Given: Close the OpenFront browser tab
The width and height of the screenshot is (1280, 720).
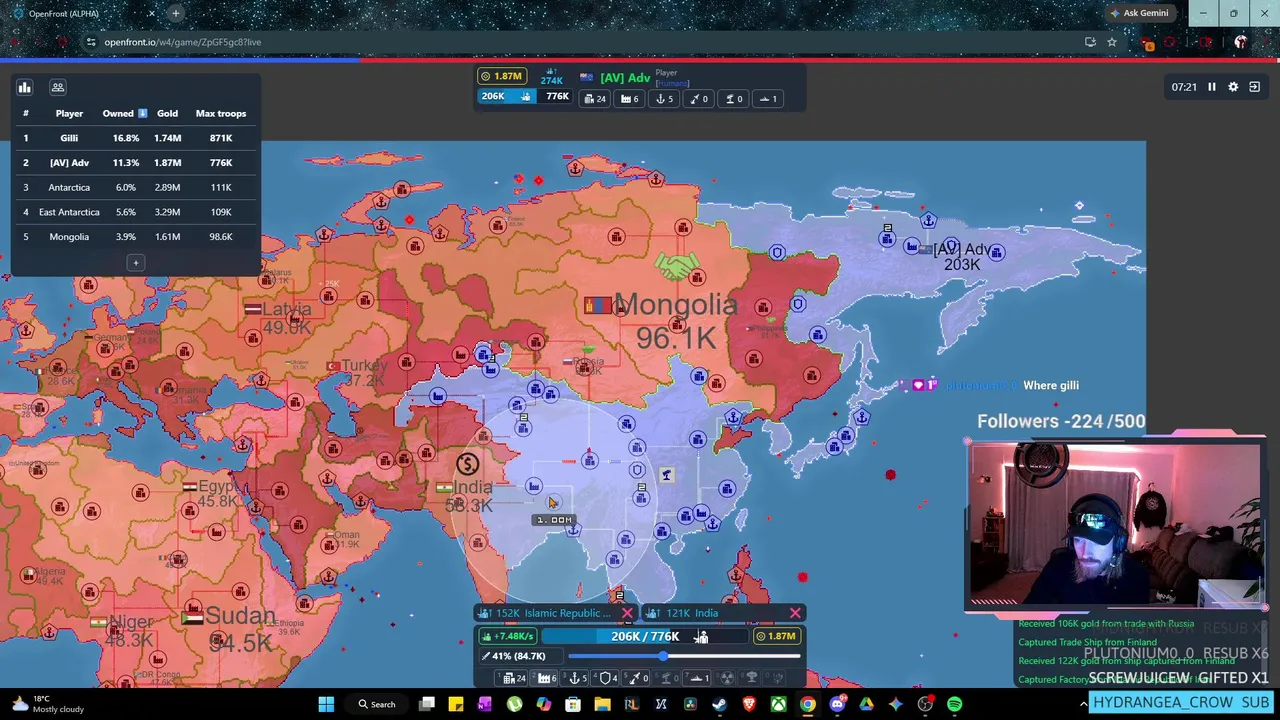Looking at the screenshot, I should pos(151,13).
